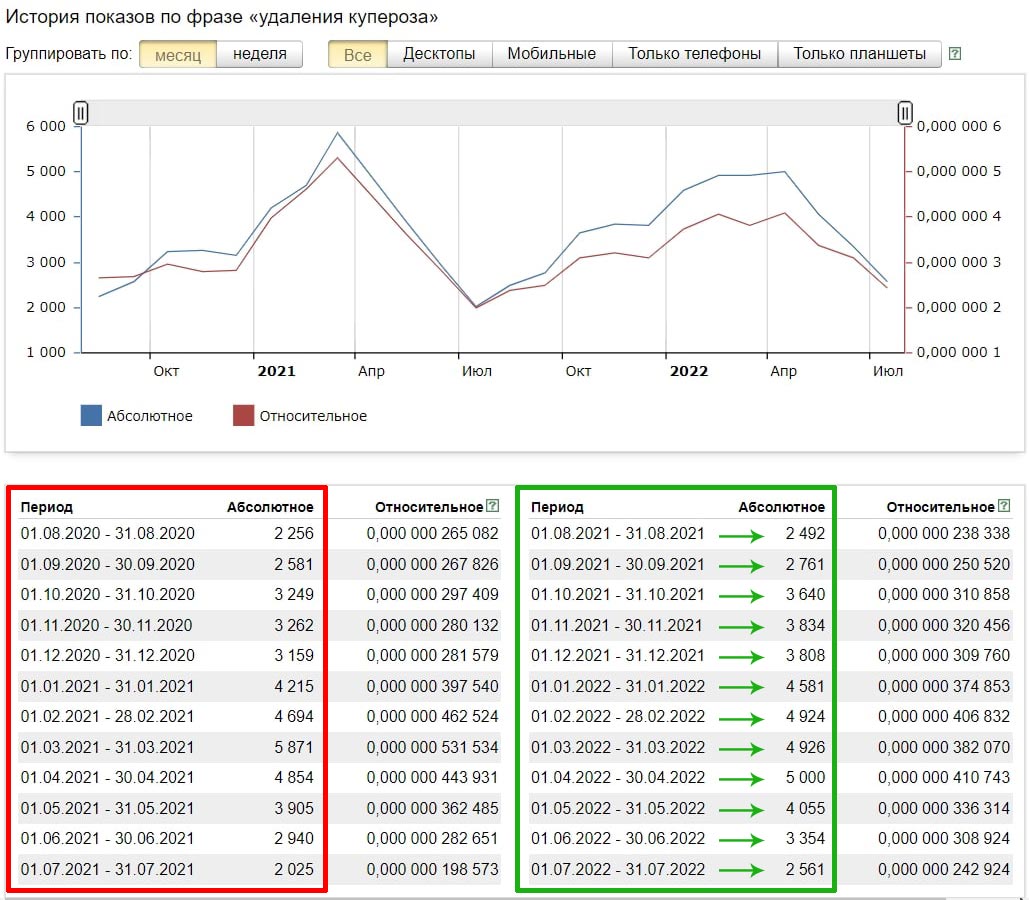This screenshot has width=1029, height=900.
Task: Click help icon beside right Относительное header
Action: tap(1004, 505)
